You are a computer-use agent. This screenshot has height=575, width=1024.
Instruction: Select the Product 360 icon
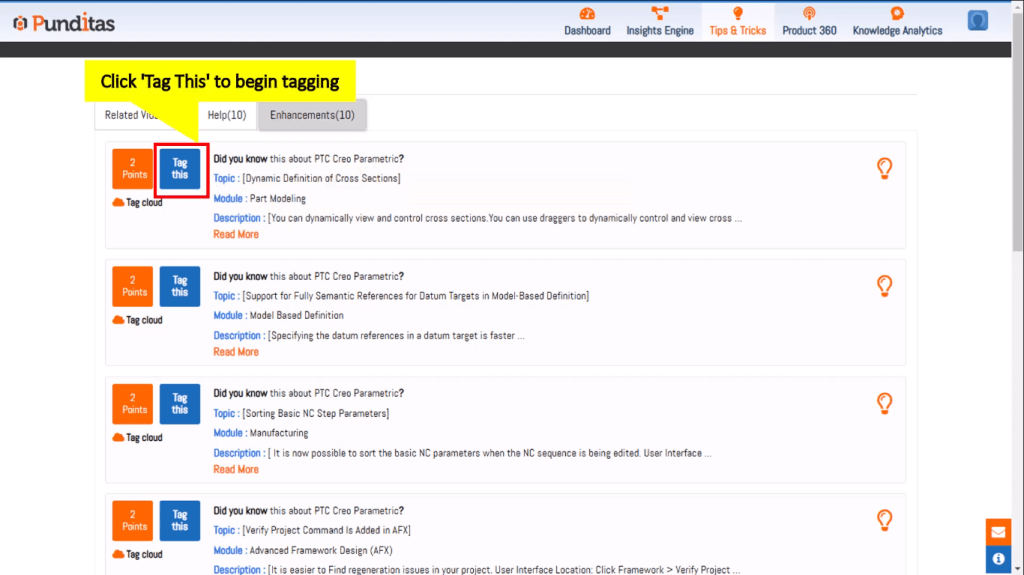[809, 14]
